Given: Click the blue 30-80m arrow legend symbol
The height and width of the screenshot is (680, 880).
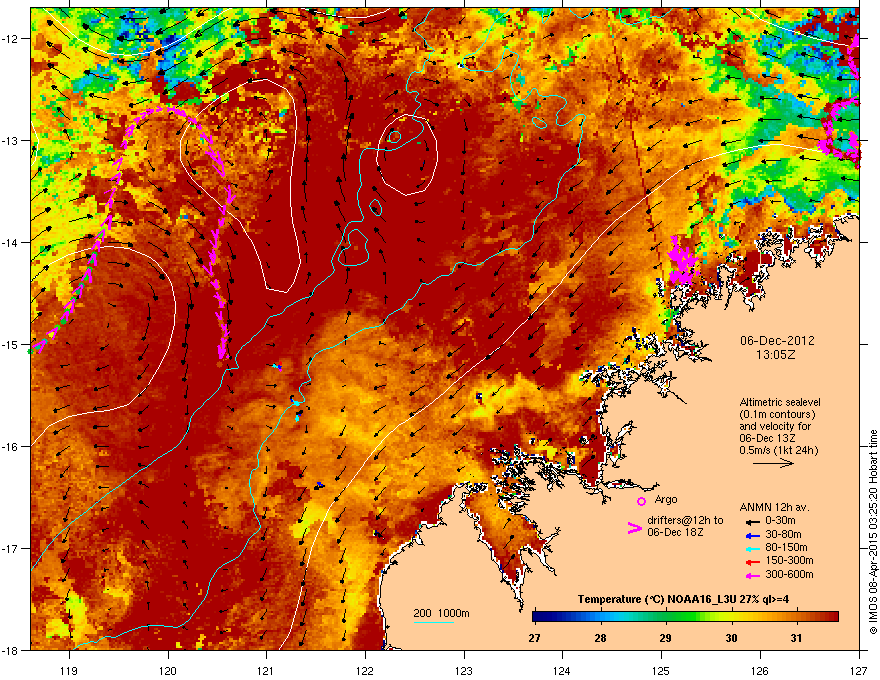Looking at the screenshot, I should click(x=752, y=535).
